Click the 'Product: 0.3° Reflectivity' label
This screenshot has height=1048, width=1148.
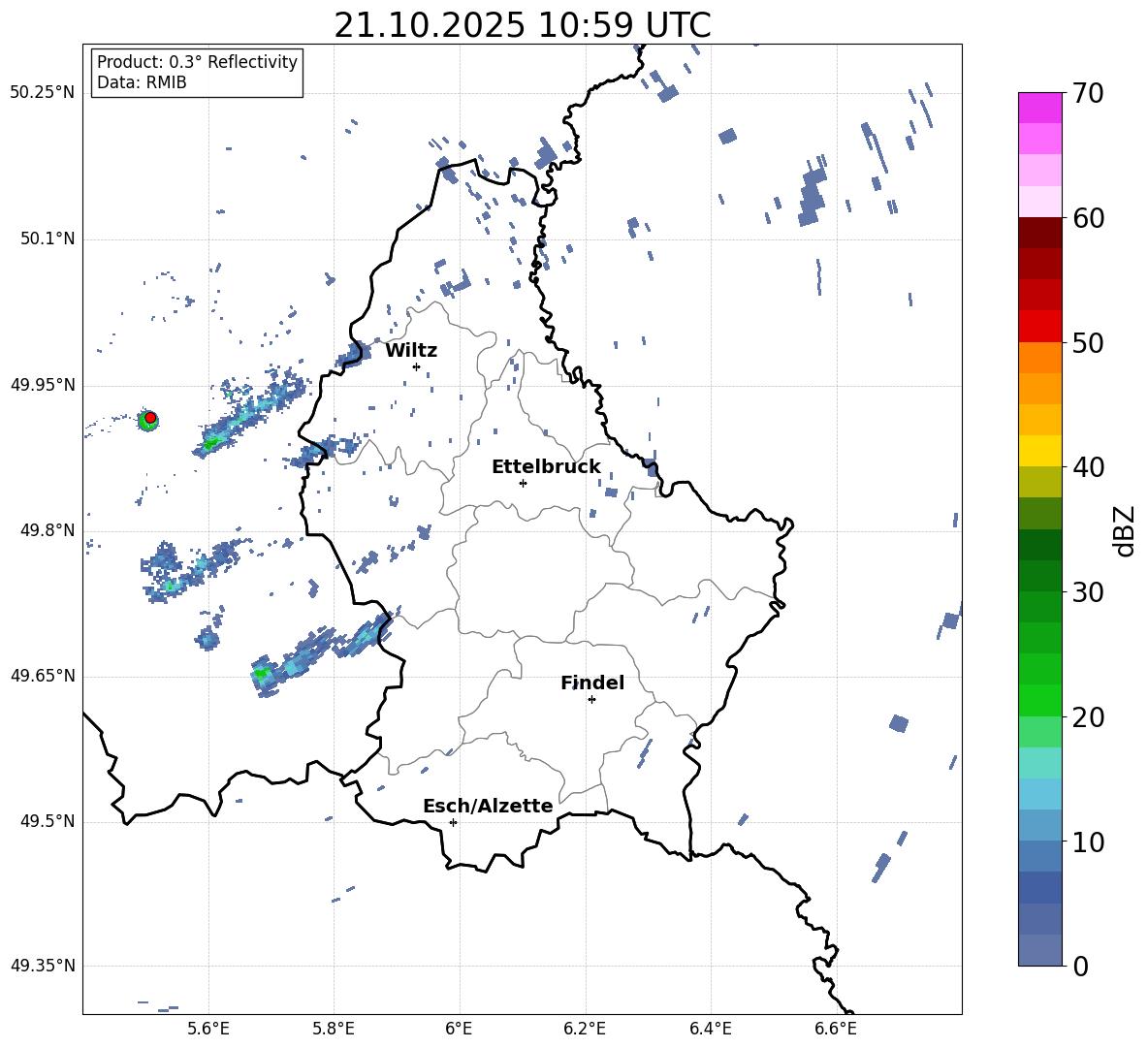(x=197, y=62)
